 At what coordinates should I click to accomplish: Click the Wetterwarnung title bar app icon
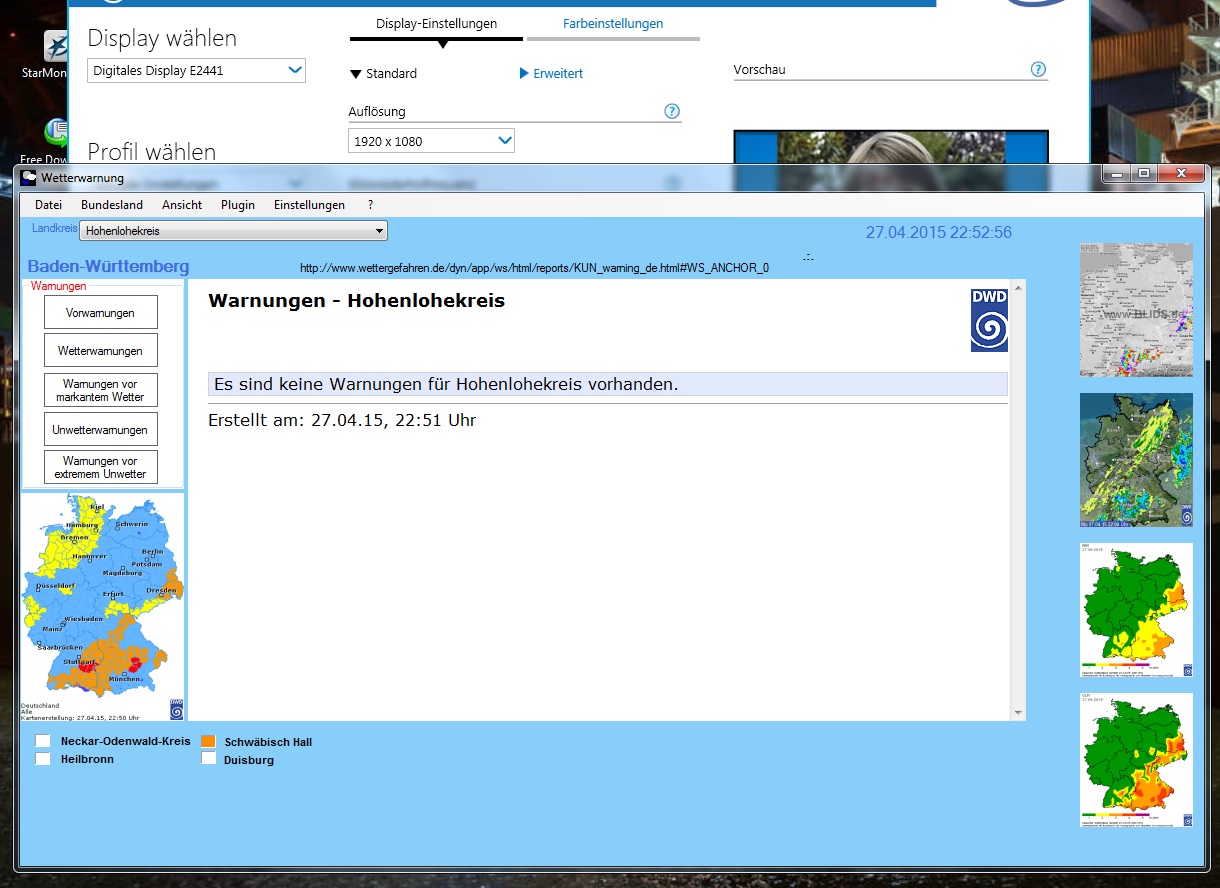(29, 178)
